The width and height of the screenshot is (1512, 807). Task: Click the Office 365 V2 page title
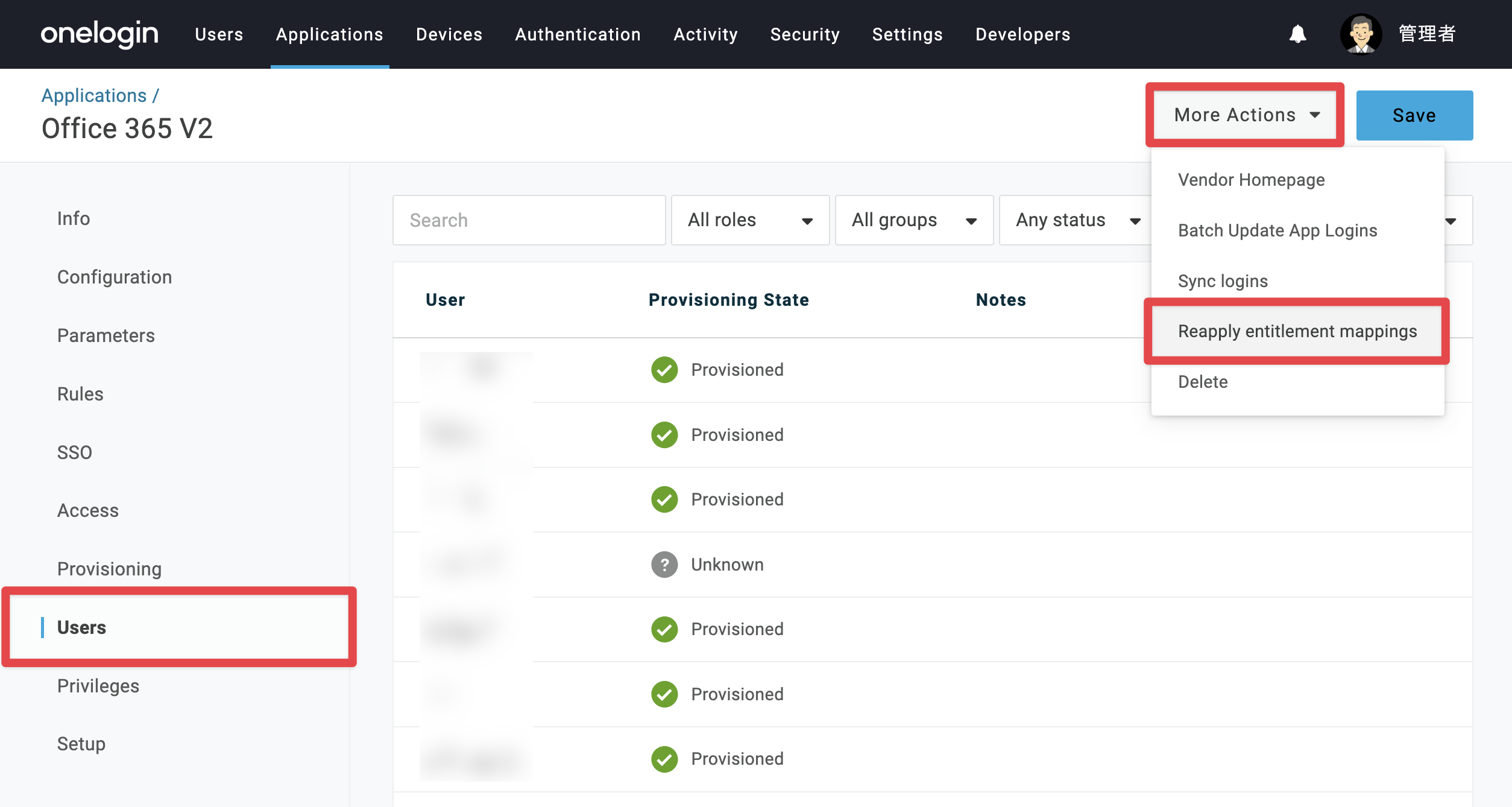(127, 128)
